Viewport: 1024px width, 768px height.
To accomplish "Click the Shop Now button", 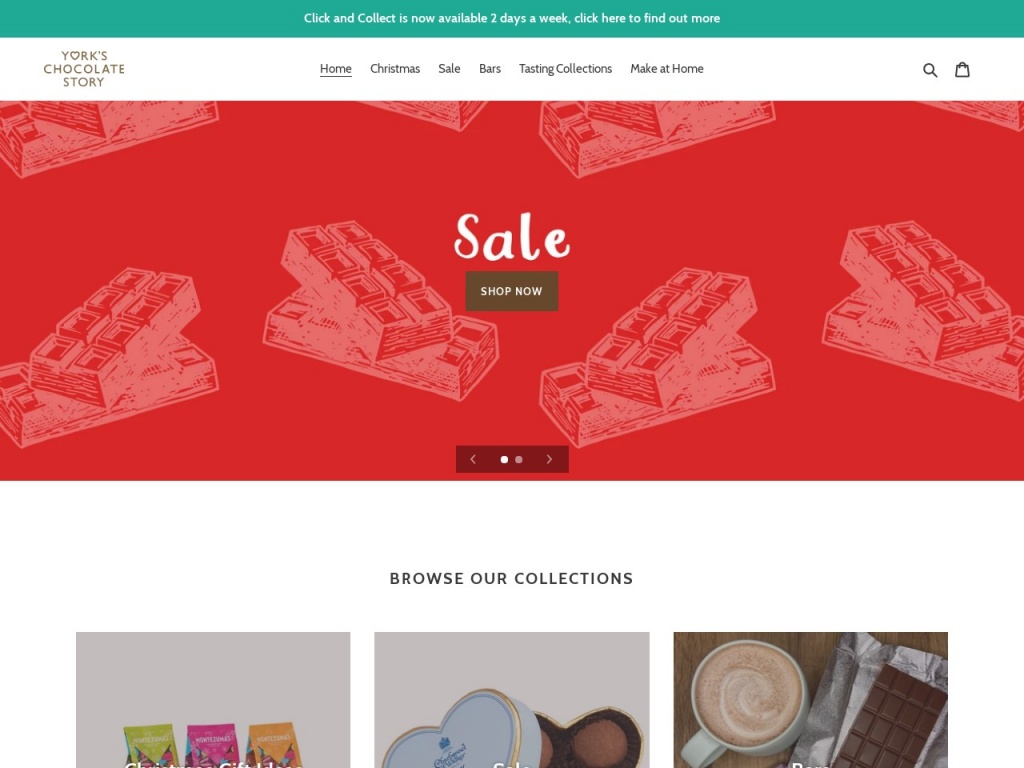I will click(x=511, y=291).
